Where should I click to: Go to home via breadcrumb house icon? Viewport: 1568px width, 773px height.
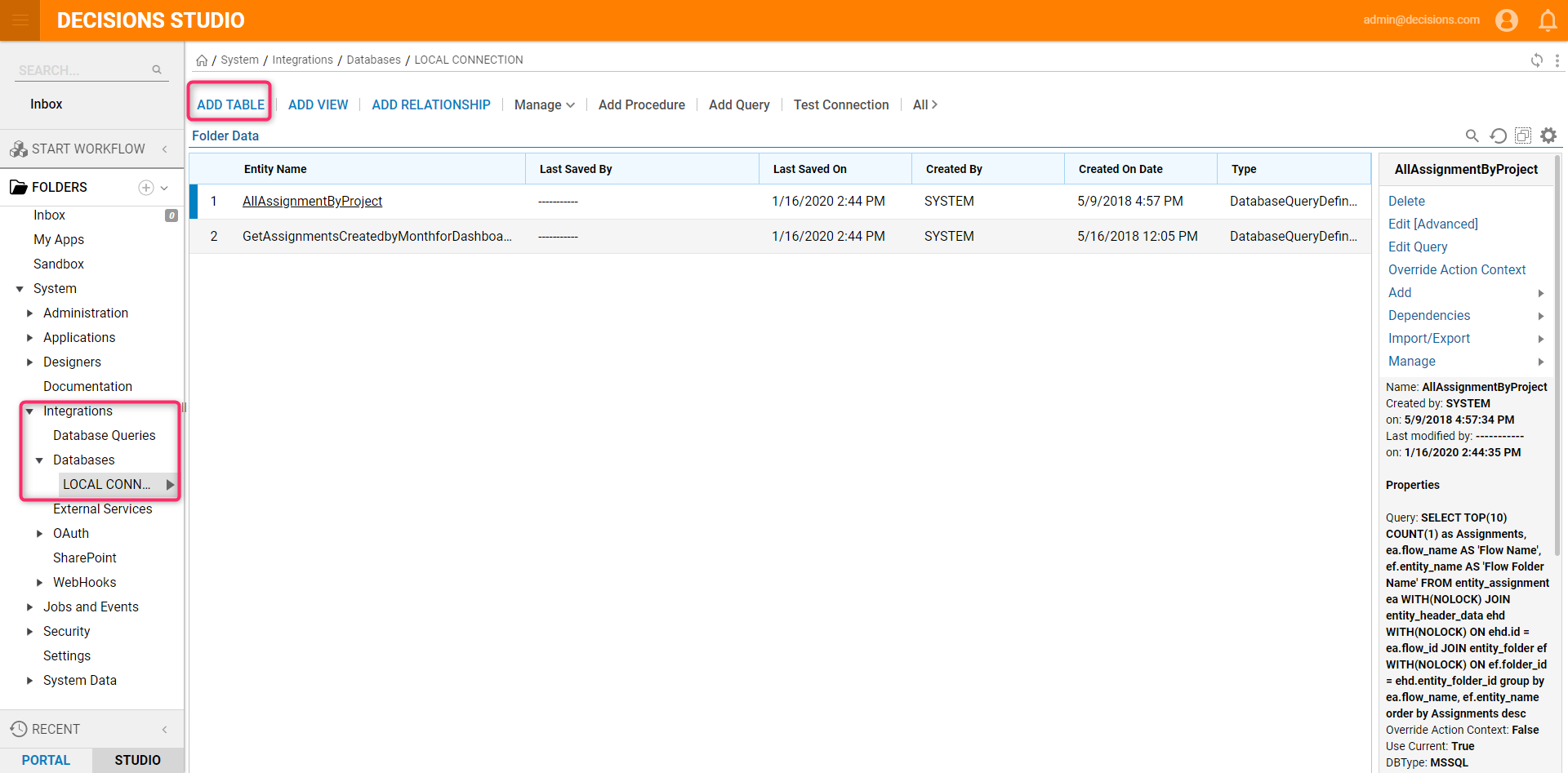(x=202, y=60)
